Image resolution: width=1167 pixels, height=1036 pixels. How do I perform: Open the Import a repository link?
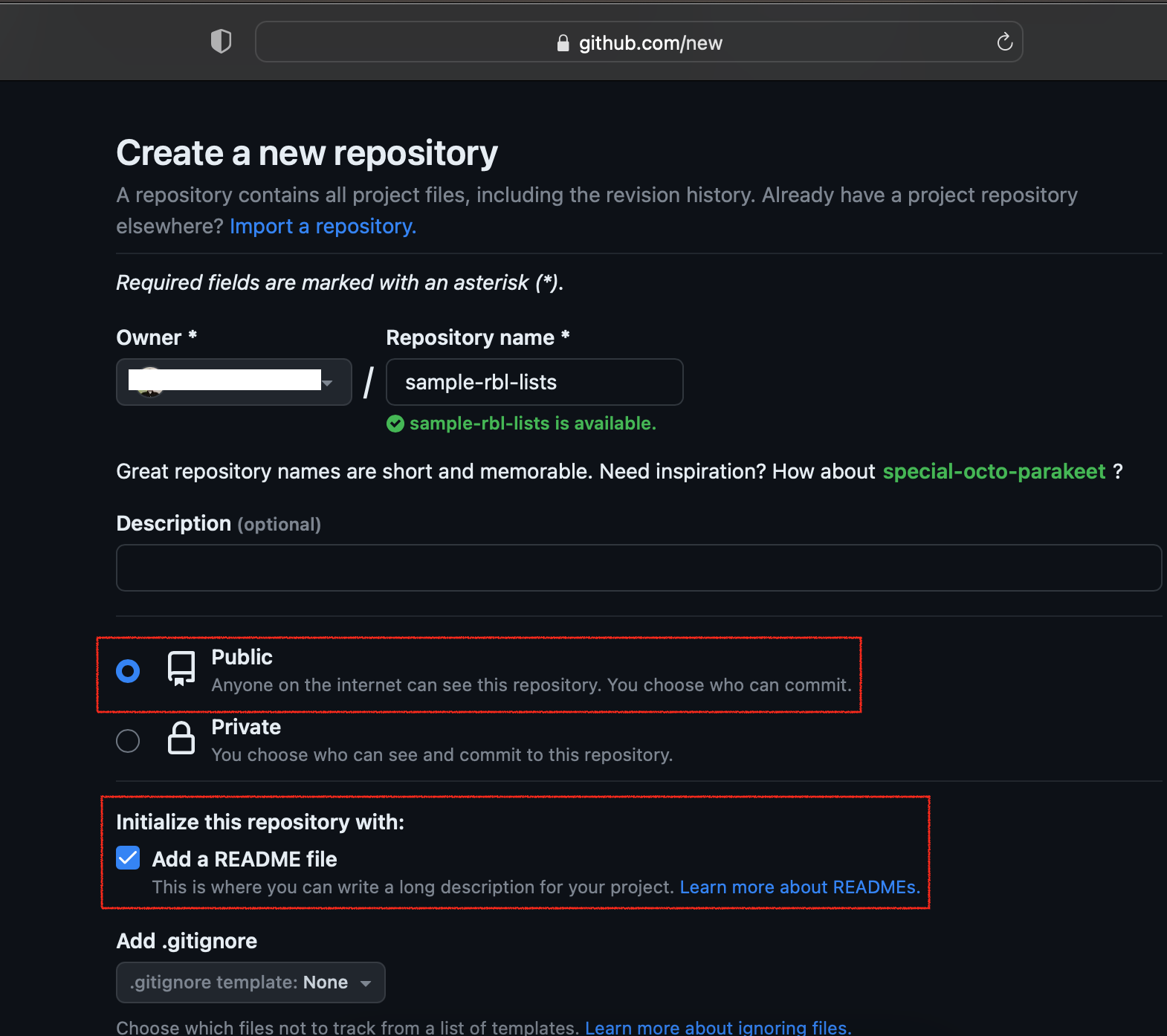(x=323, y=226)
